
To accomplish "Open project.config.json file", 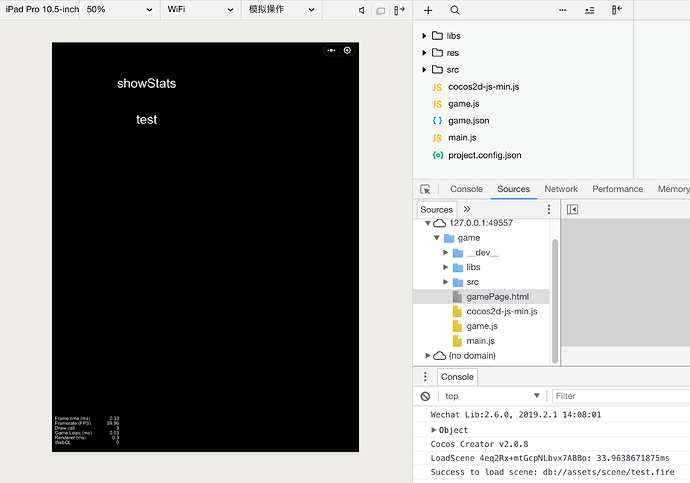I will coord(484,155).
